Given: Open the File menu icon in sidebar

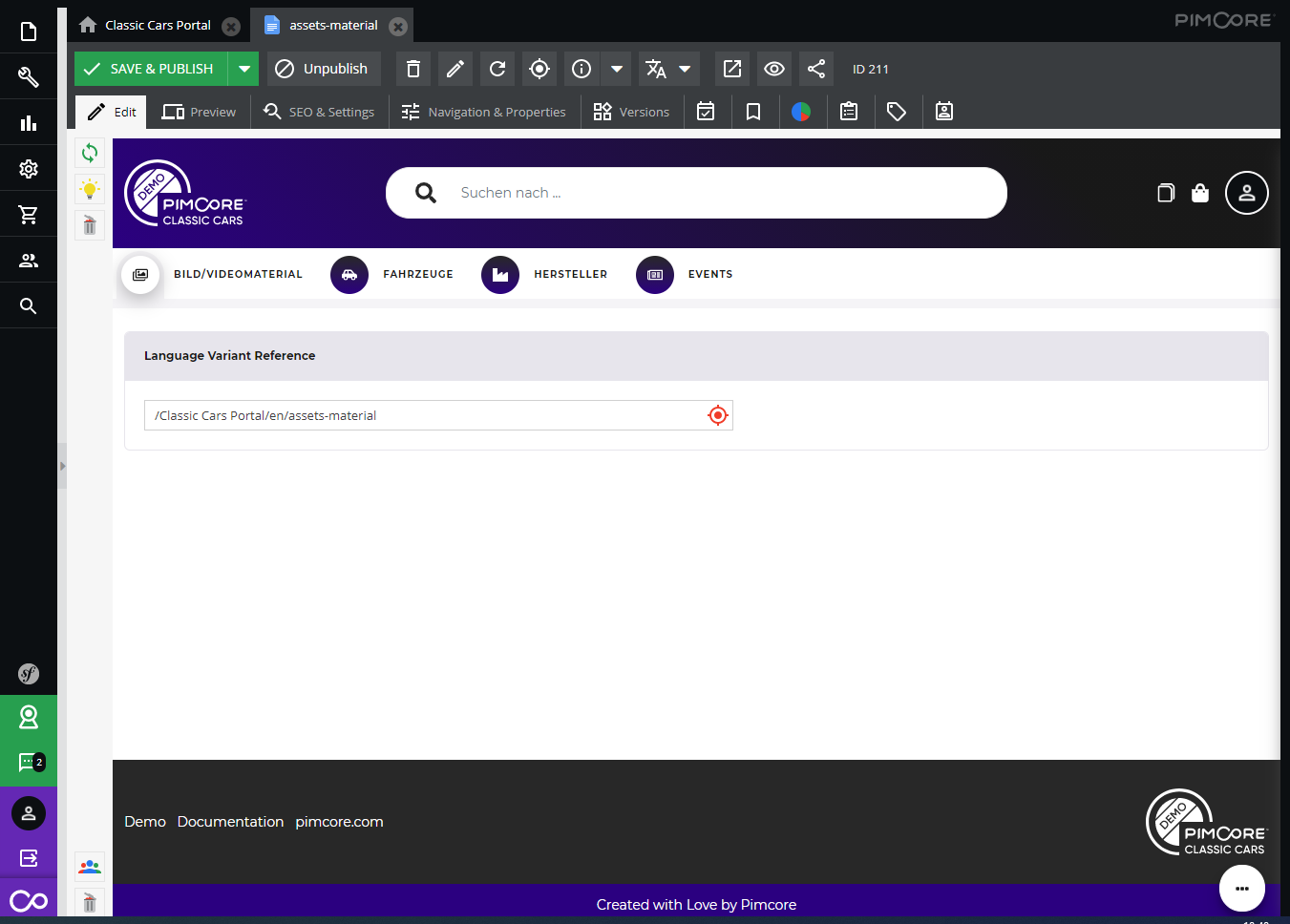Looking at the screenshot, I should 29,31.
